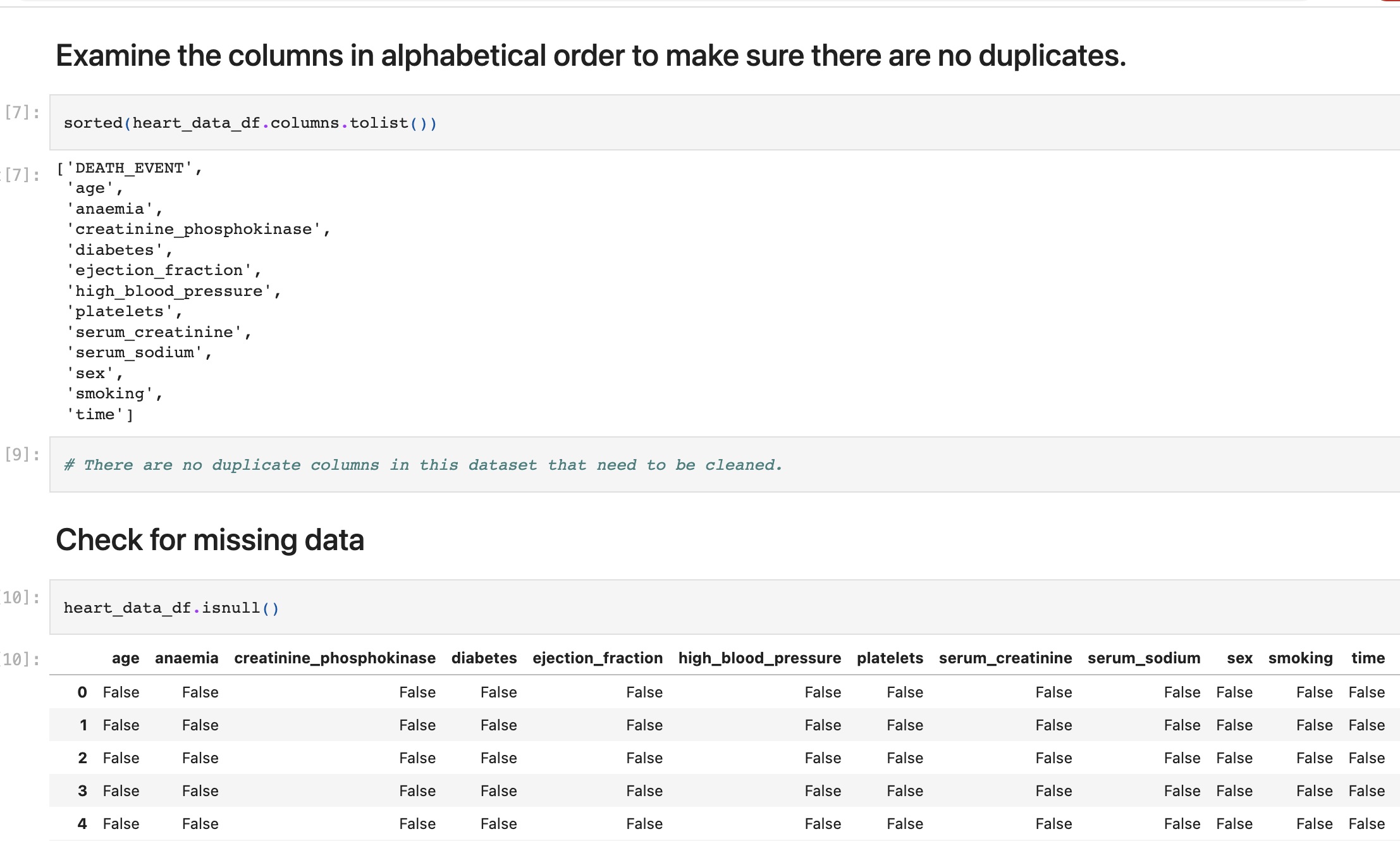The height and width of the screenshot is (841, 1400).
Task: Click the 'serum_sodium' table column header
Action: coord(1144,658)
